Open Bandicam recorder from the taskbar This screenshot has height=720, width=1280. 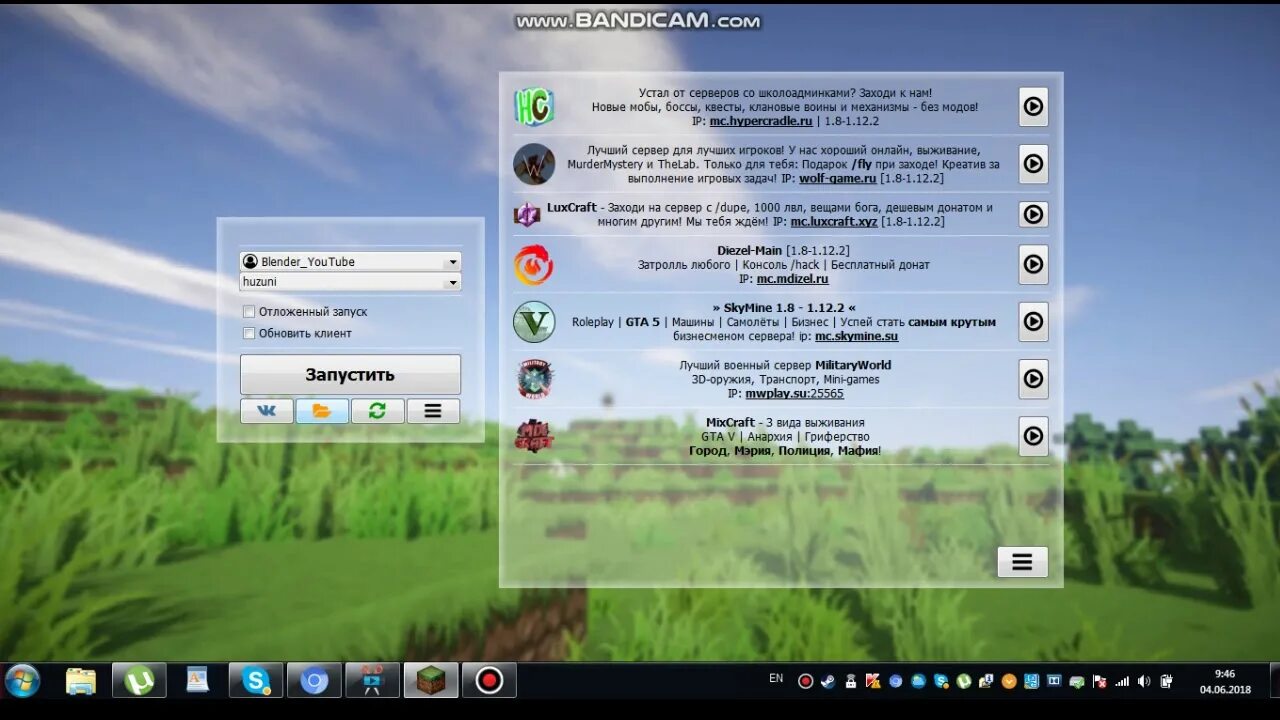click(x=489, y=681)
